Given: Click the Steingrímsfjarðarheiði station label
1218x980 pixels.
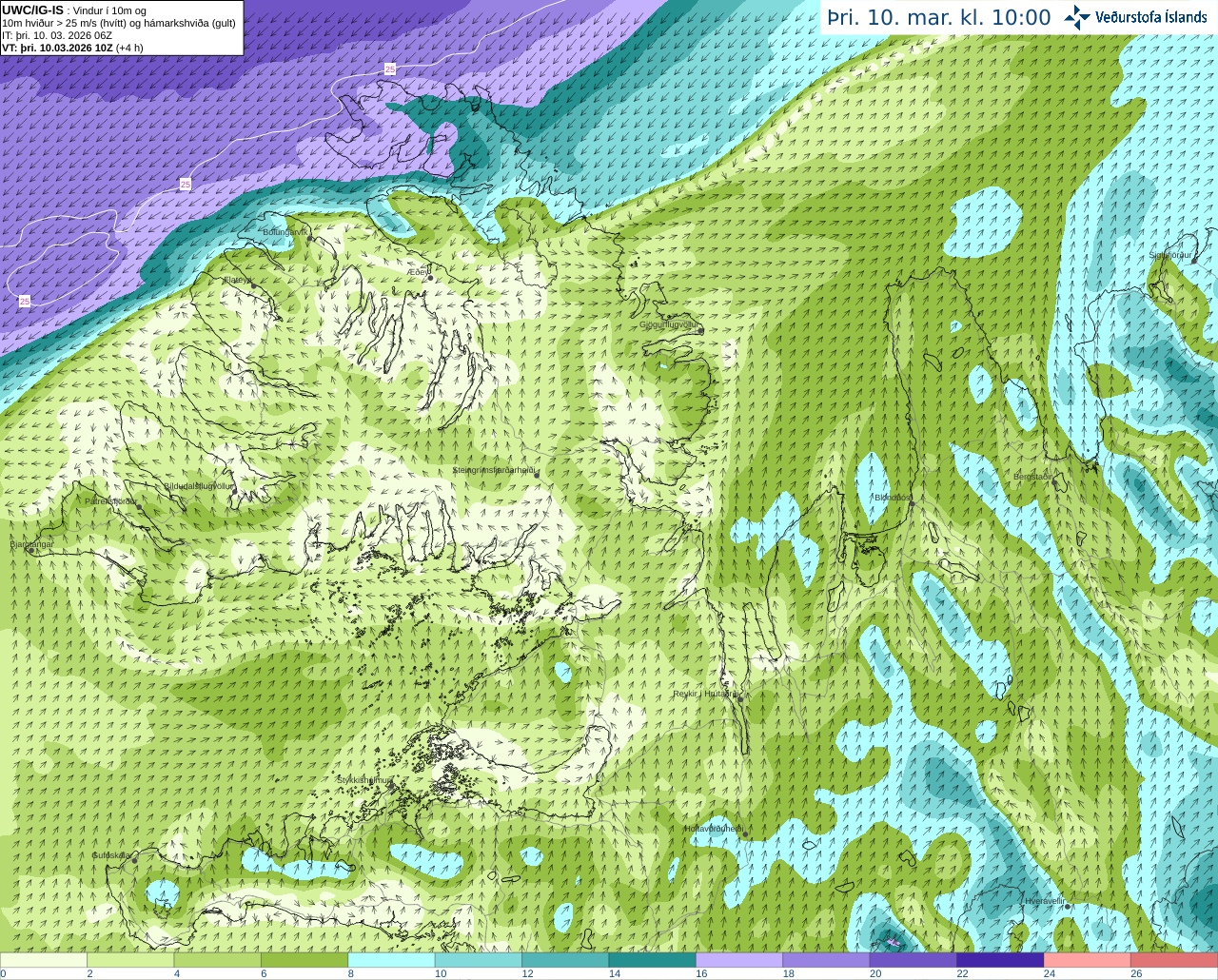Looking at the screenshot, I should (x=493, y=470).
